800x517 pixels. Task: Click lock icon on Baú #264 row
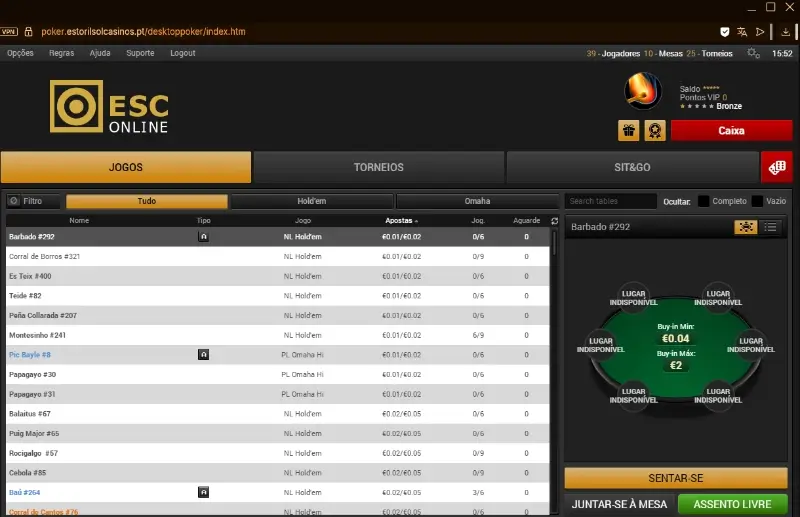(203, 492)
